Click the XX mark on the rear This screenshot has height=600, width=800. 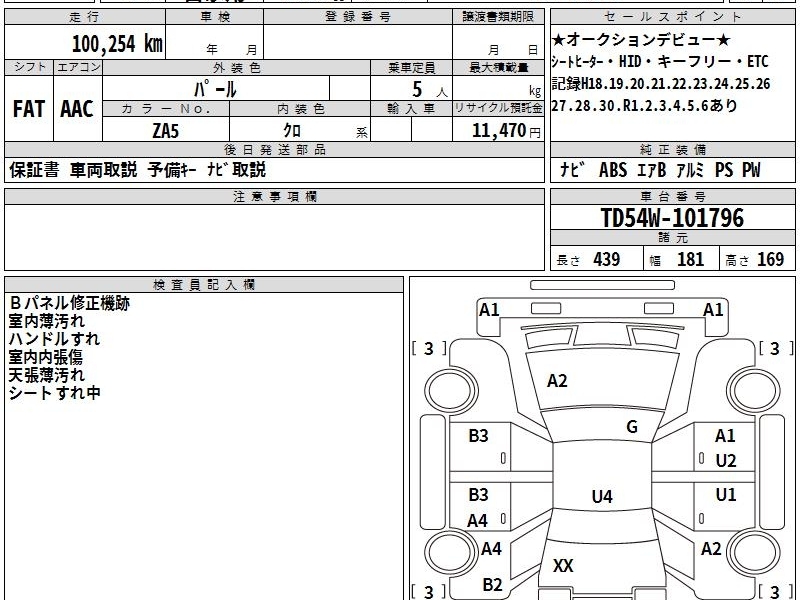[x=563, y=565]
